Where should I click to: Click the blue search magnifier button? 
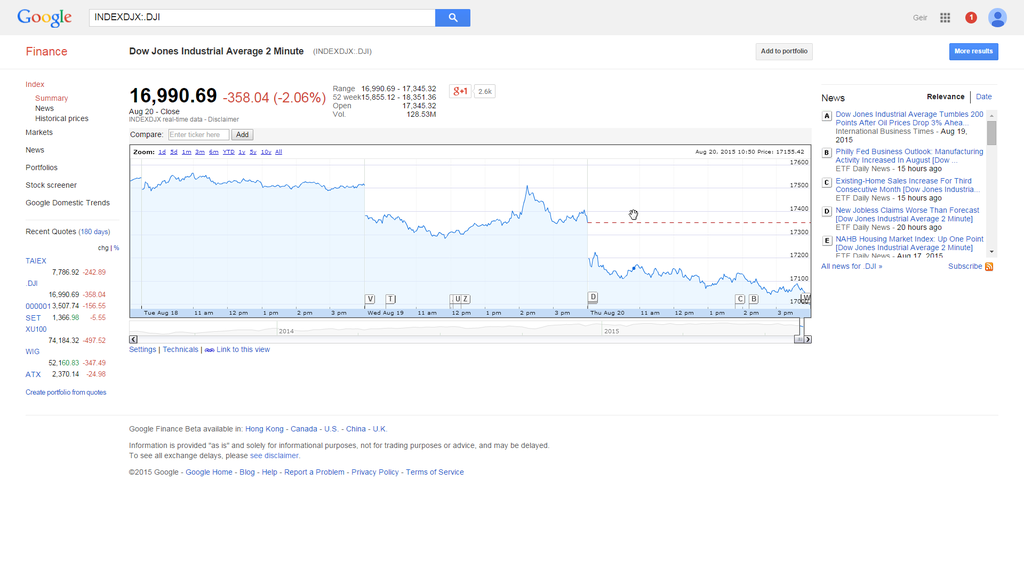[x=453, y=18]
